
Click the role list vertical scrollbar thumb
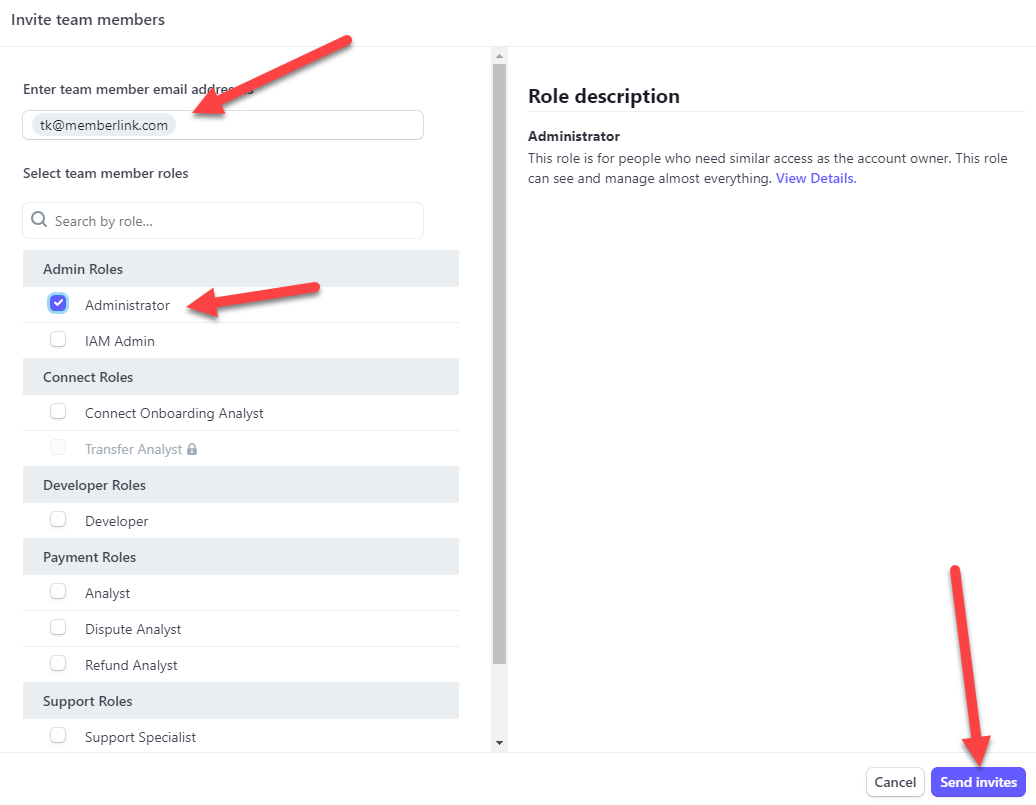click(x=500, y=364)
